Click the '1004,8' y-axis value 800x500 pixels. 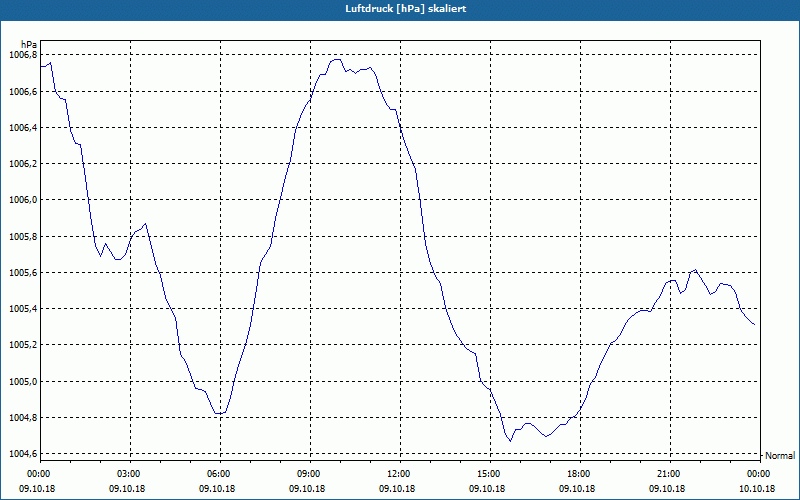pos(23,418)
